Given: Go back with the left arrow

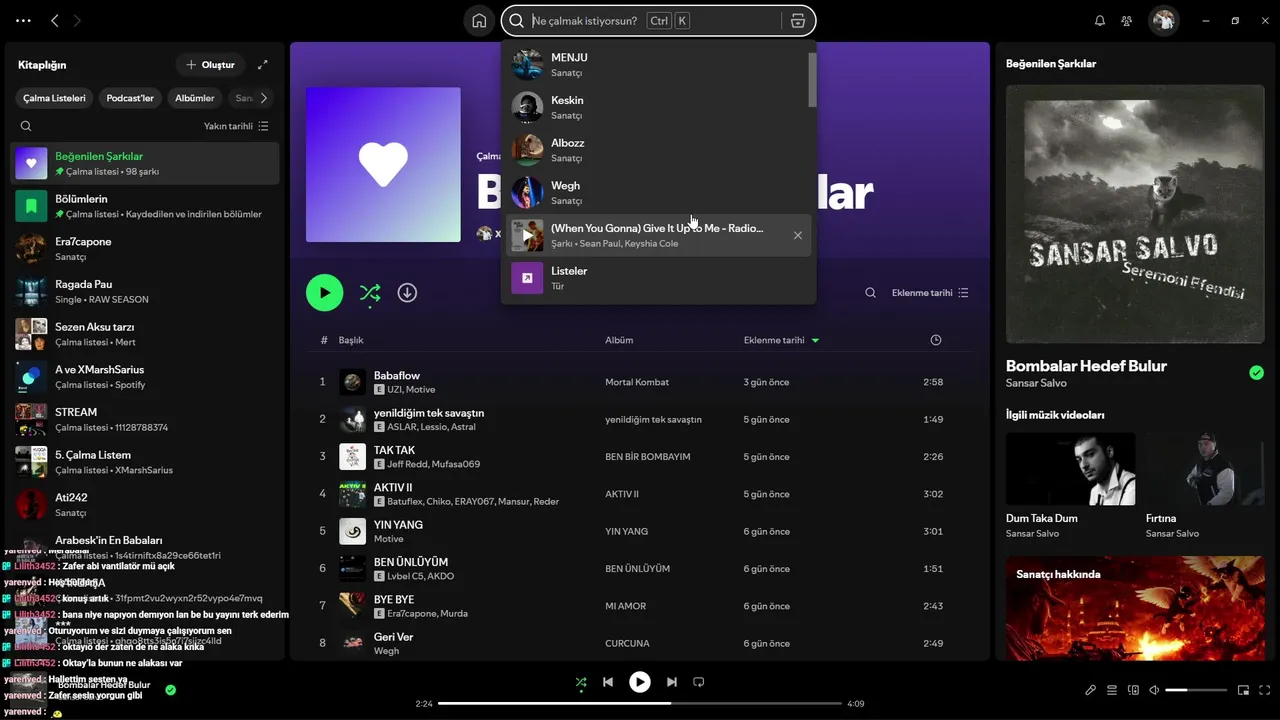Looking at the screenshot, I should (55, 20).
